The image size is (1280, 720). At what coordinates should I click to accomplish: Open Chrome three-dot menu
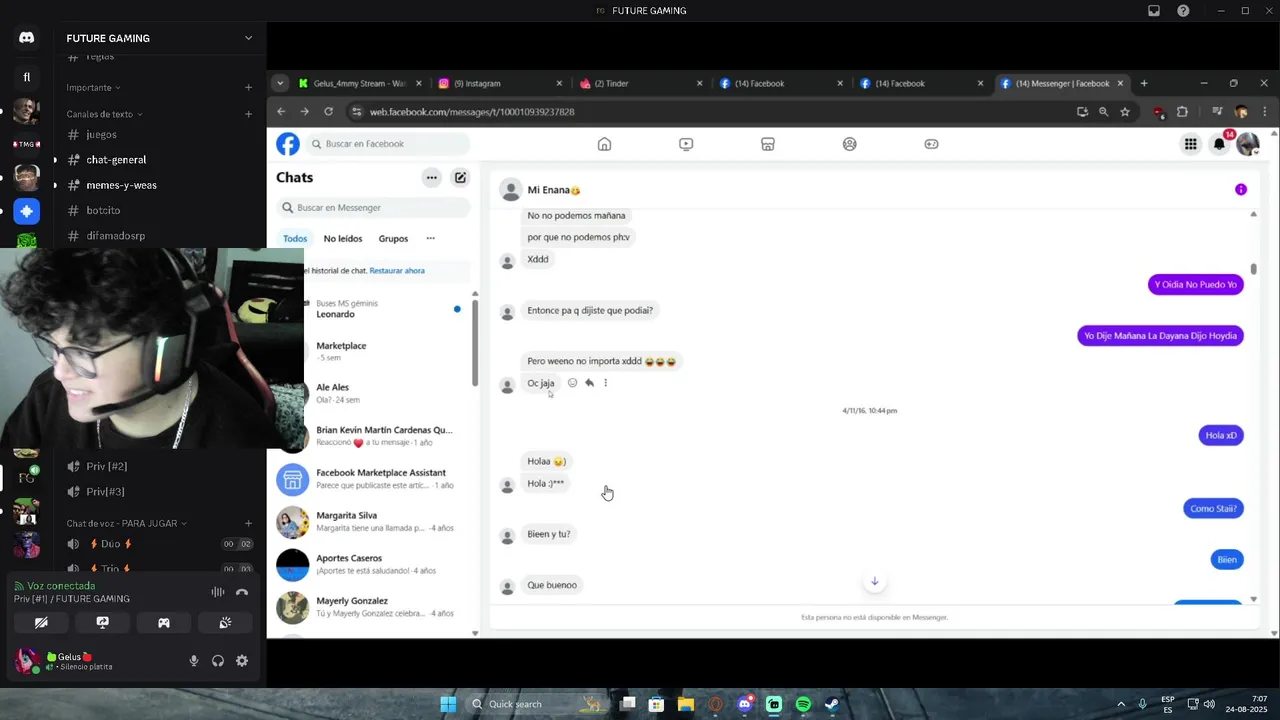(1265, 112)
